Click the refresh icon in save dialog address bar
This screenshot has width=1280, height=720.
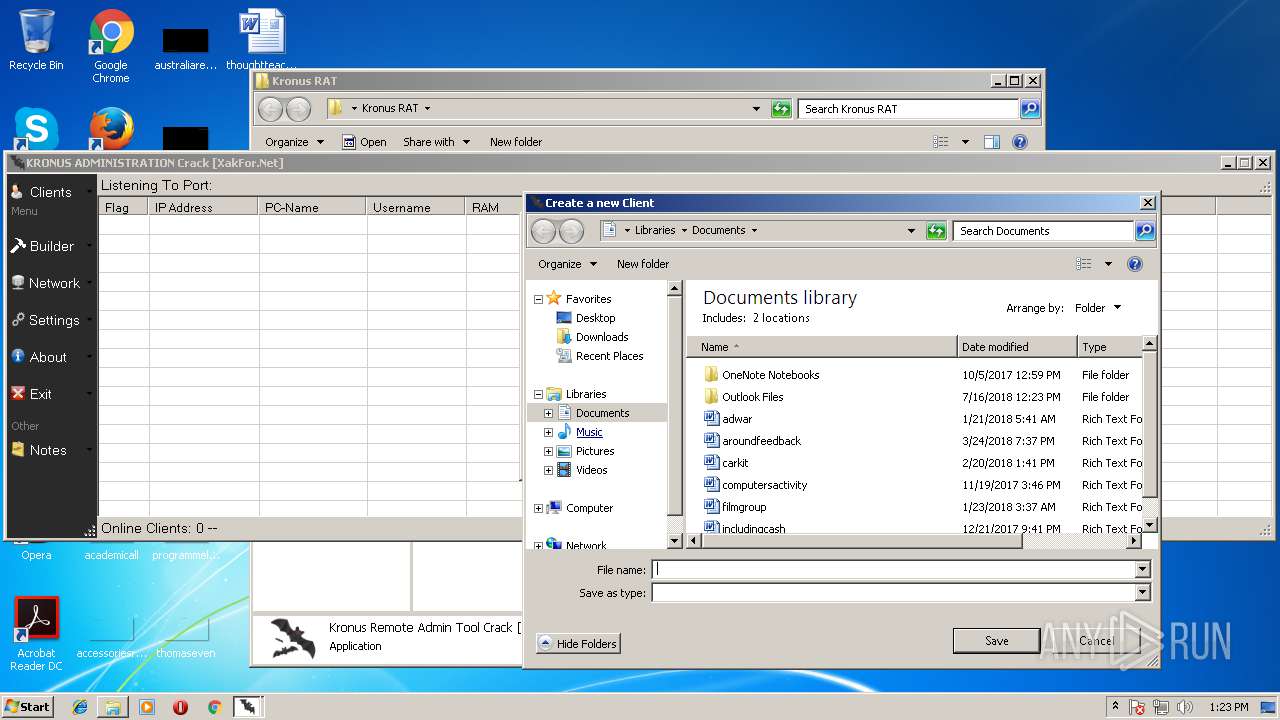(x=936, y=231)
